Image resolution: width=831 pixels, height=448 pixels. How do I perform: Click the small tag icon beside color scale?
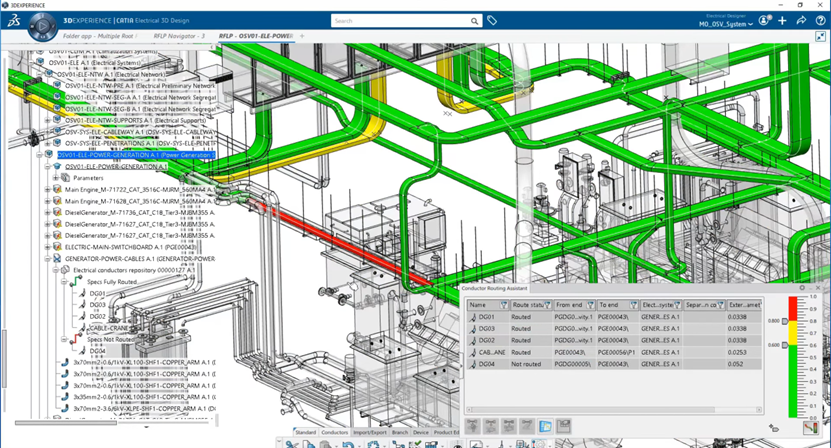click(x=774, y=428)
